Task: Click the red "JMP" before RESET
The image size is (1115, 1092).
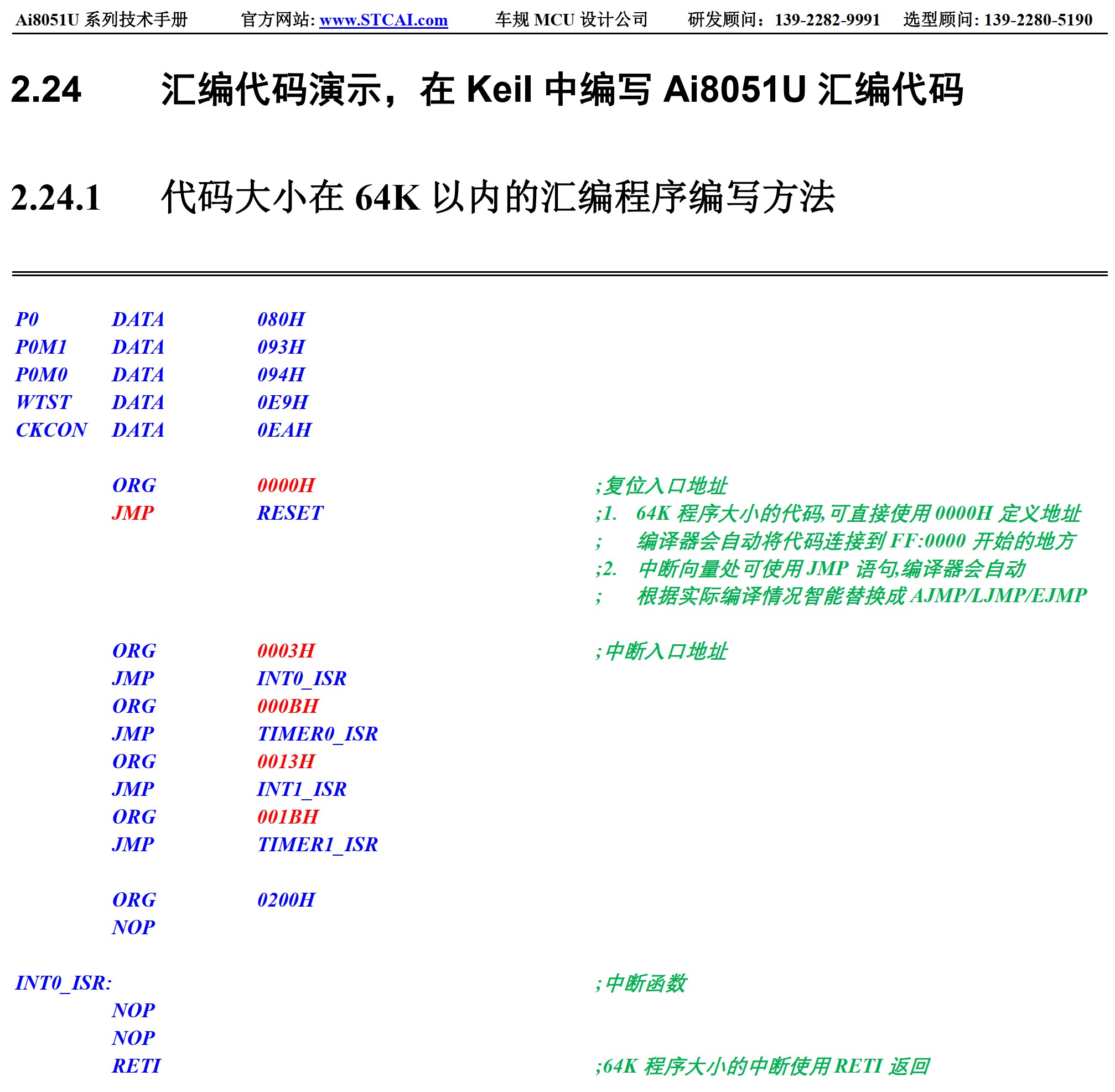Action: coord(132,513)
